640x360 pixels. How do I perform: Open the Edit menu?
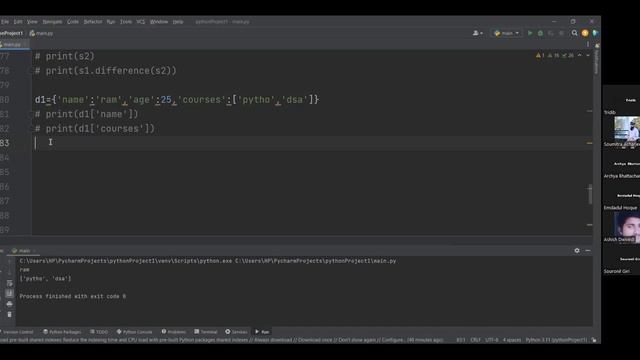point(18,22)
